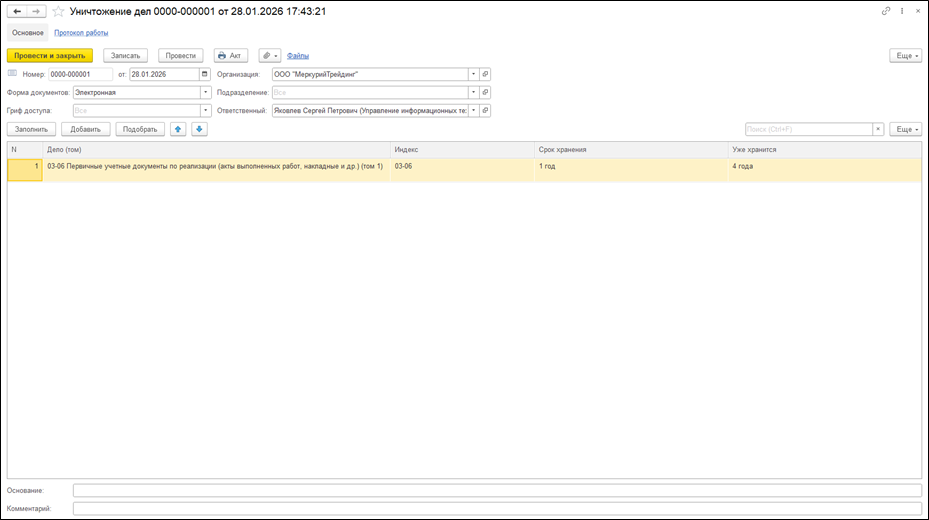
Task: Open the paperclip attachments menu
Action: [269, 56]
